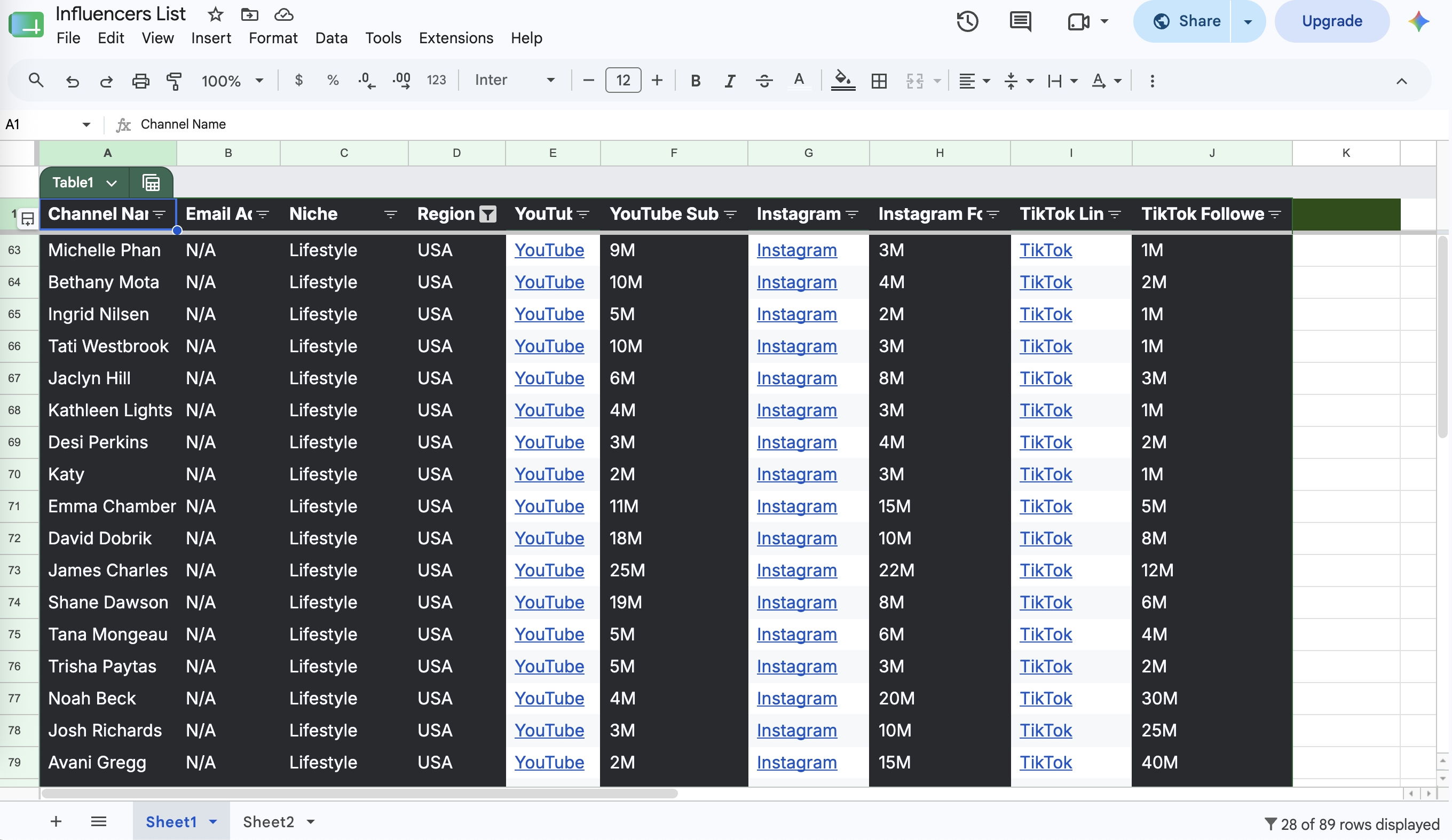Screen dimensions: 1452x840
Task: Open the search the menus magnifier
Action: point(36,80)
